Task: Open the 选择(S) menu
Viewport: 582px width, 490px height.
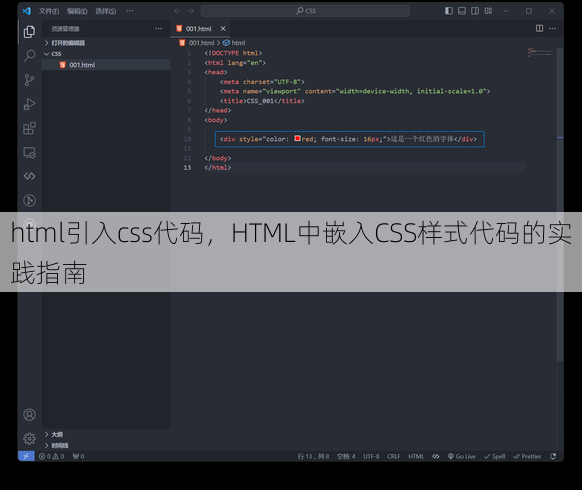Action: (106, 11)
